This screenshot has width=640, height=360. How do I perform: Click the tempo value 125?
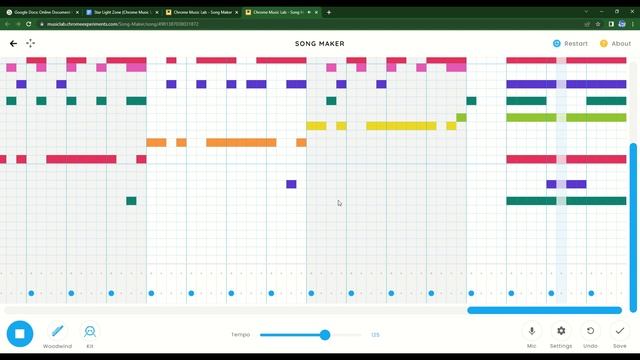point(375,335)
